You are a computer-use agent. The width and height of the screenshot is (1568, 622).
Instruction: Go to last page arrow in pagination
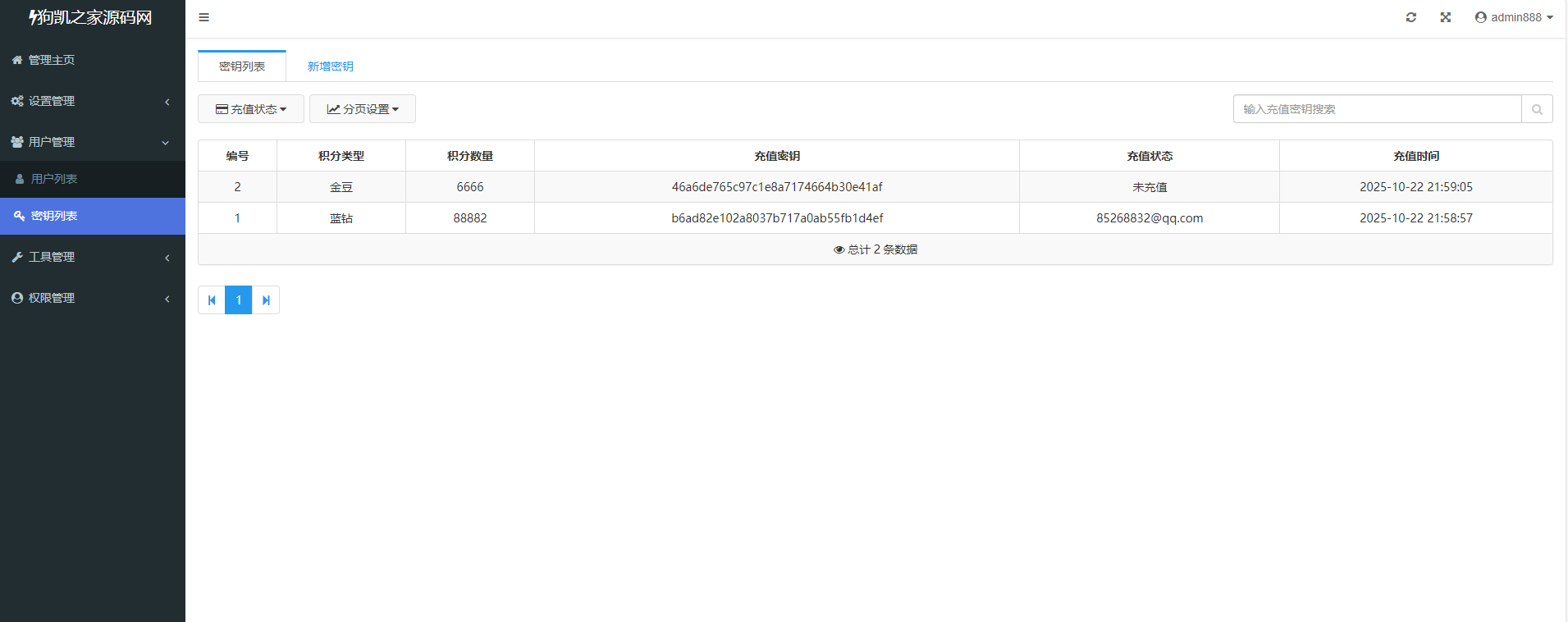266,300
